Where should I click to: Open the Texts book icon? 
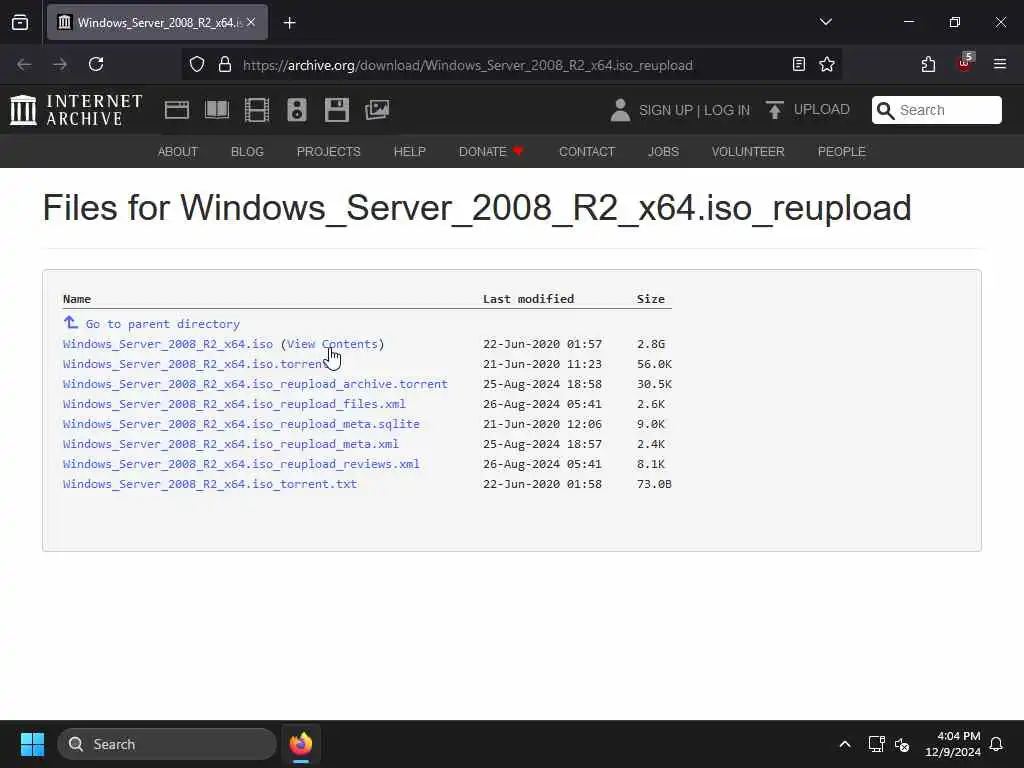(217, 110)
